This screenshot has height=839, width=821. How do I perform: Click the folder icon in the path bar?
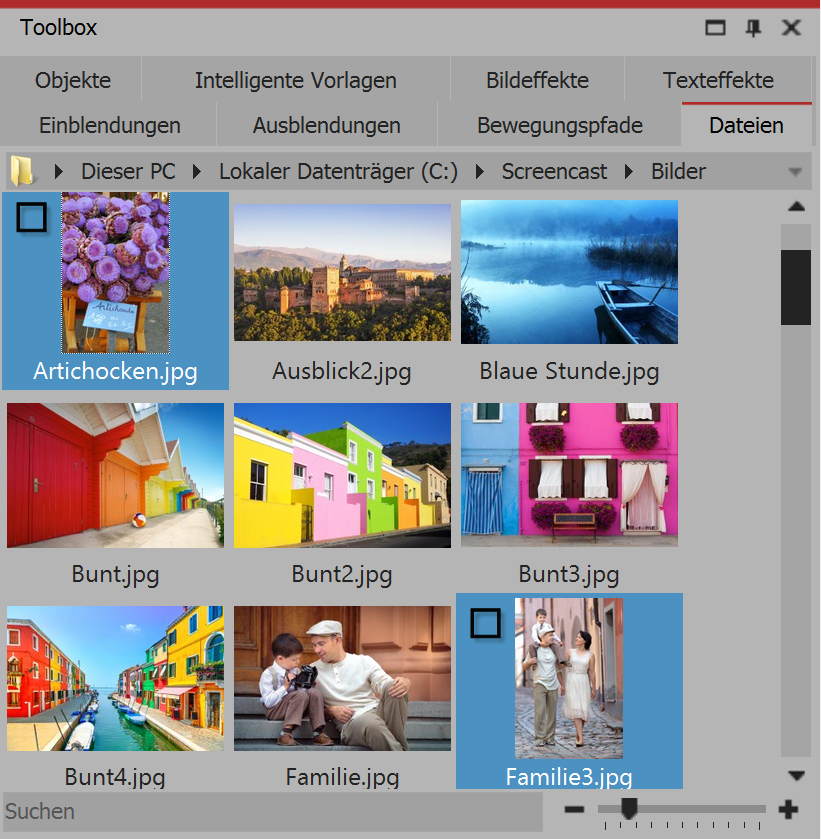pos(22,171)
